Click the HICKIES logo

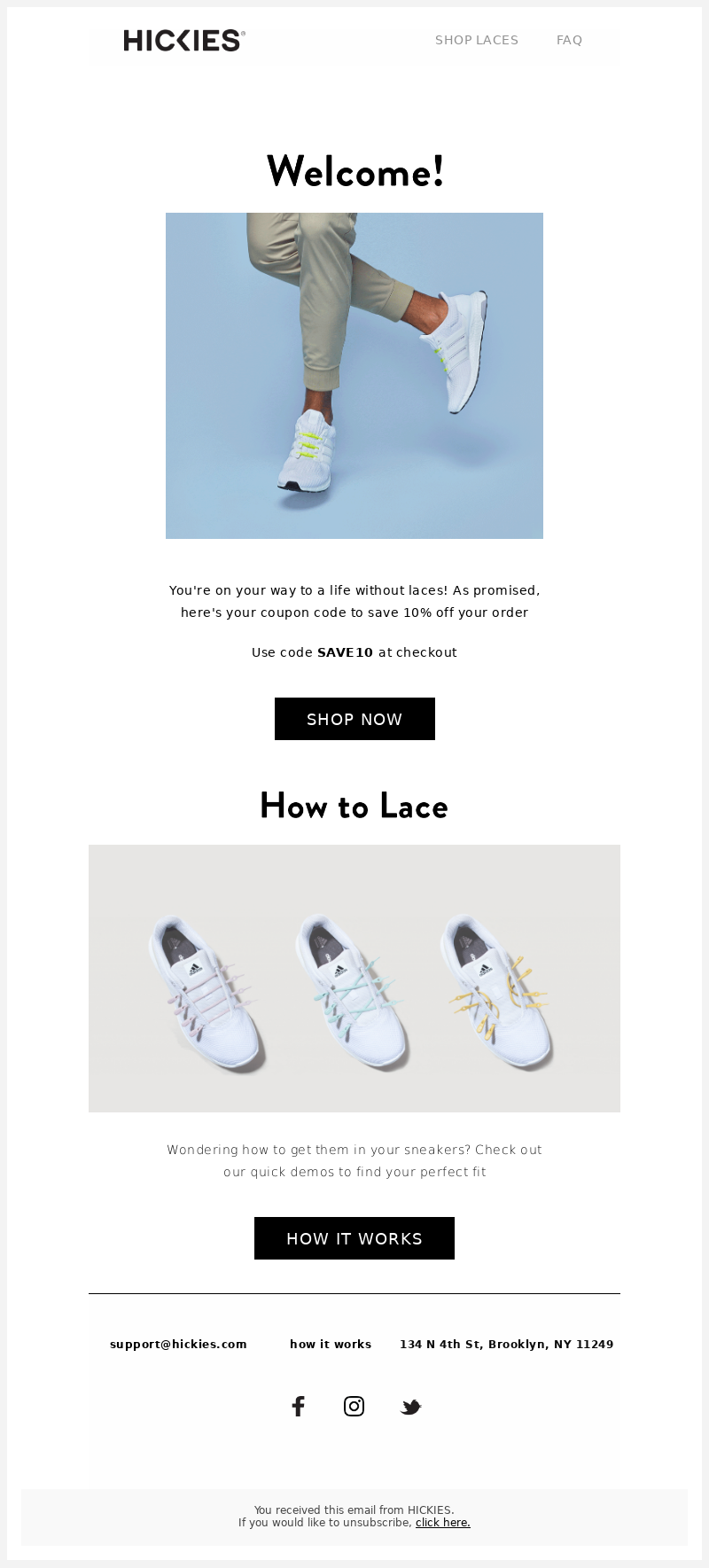pyautogui.click(x=184, y=40)
